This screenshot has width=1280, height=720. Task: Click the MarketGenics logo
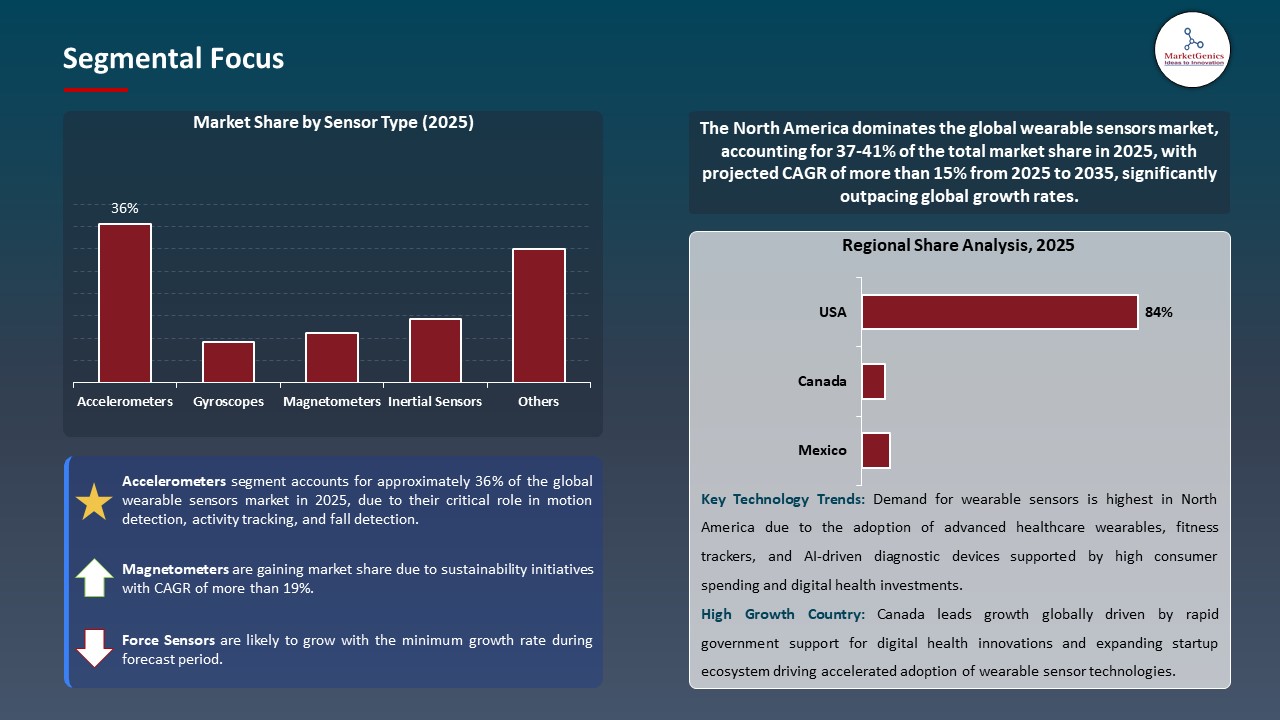[1192, 49]
